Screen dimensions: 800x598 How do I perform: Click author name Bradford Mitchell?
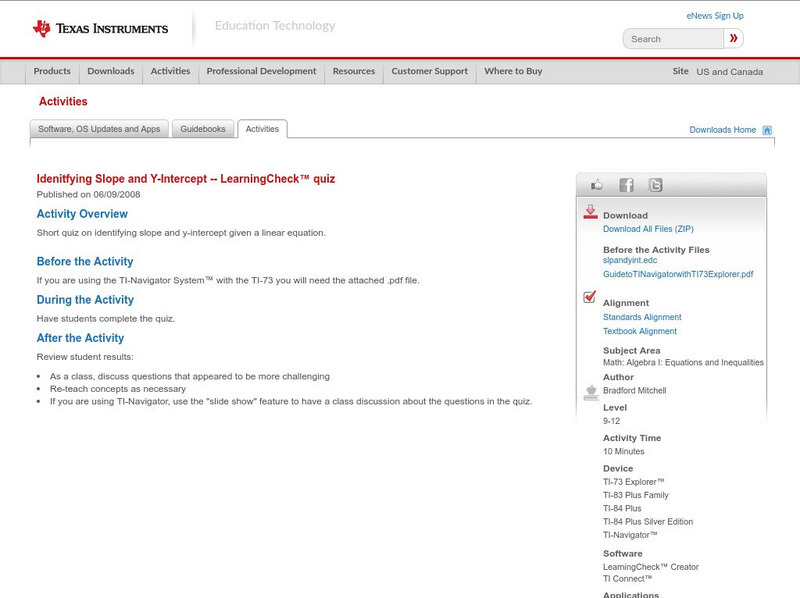(x=635, y=390)
